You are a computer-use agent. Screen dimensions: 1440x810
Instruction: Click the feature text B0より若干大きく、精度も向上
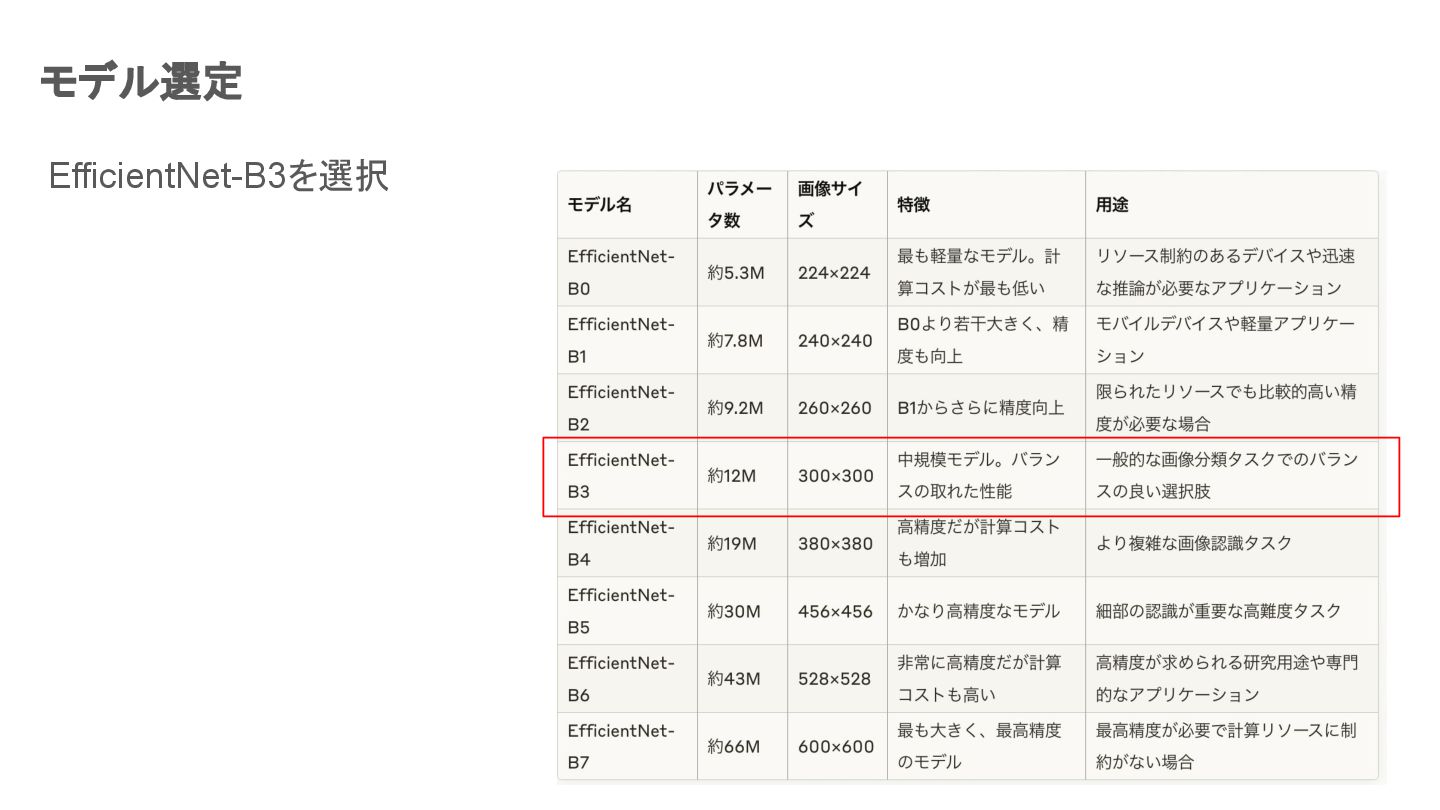click(x=983, y=340)
